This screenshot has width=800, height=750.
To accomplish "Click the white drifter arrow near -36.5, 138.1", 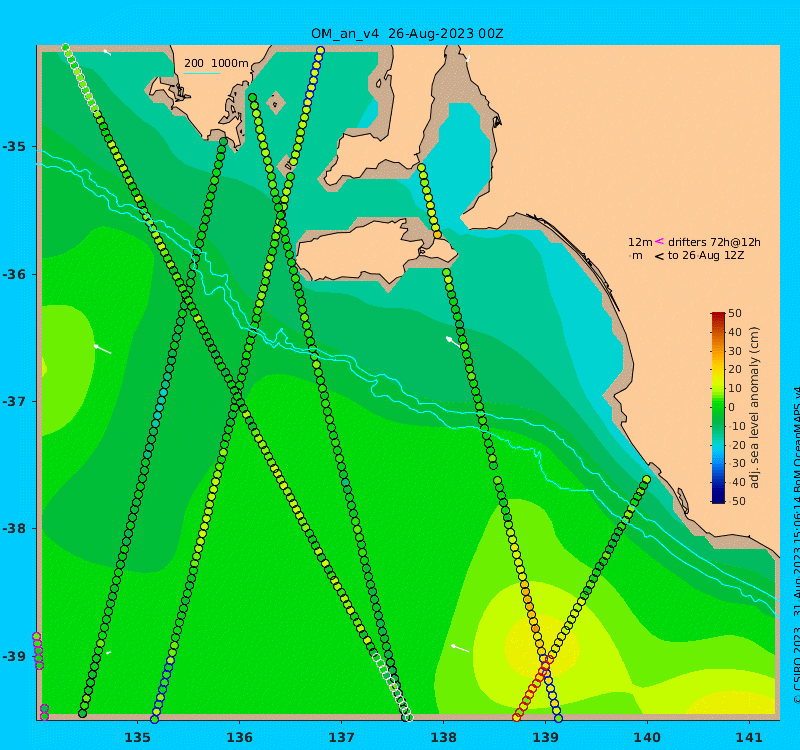I will click(453, 342).
